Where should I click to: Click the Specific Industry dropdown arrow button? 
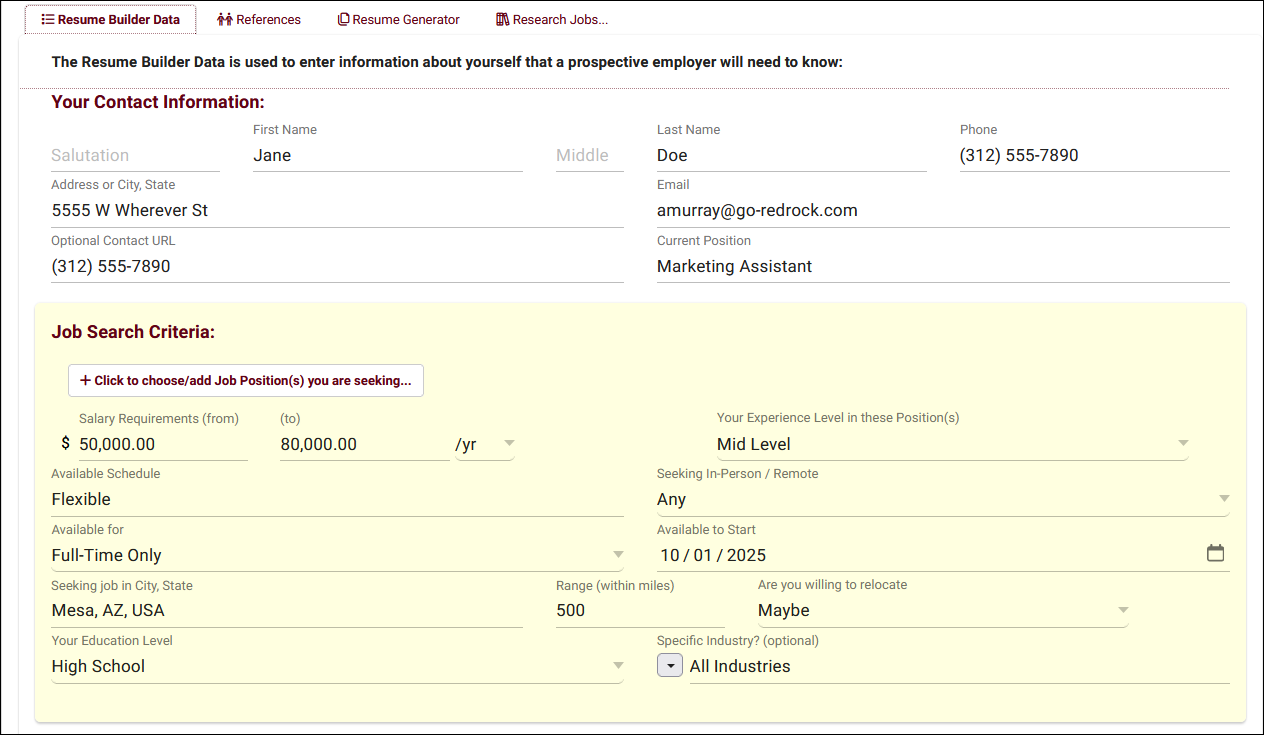tap(670, 666)
